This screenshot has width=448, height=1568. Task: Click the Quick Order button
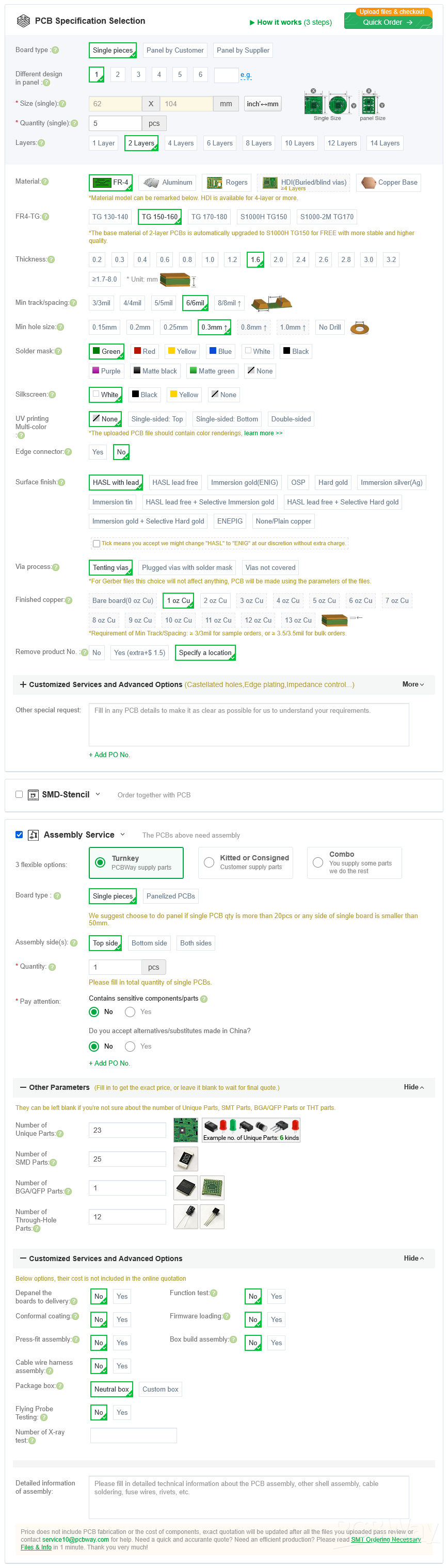[388, 23]
